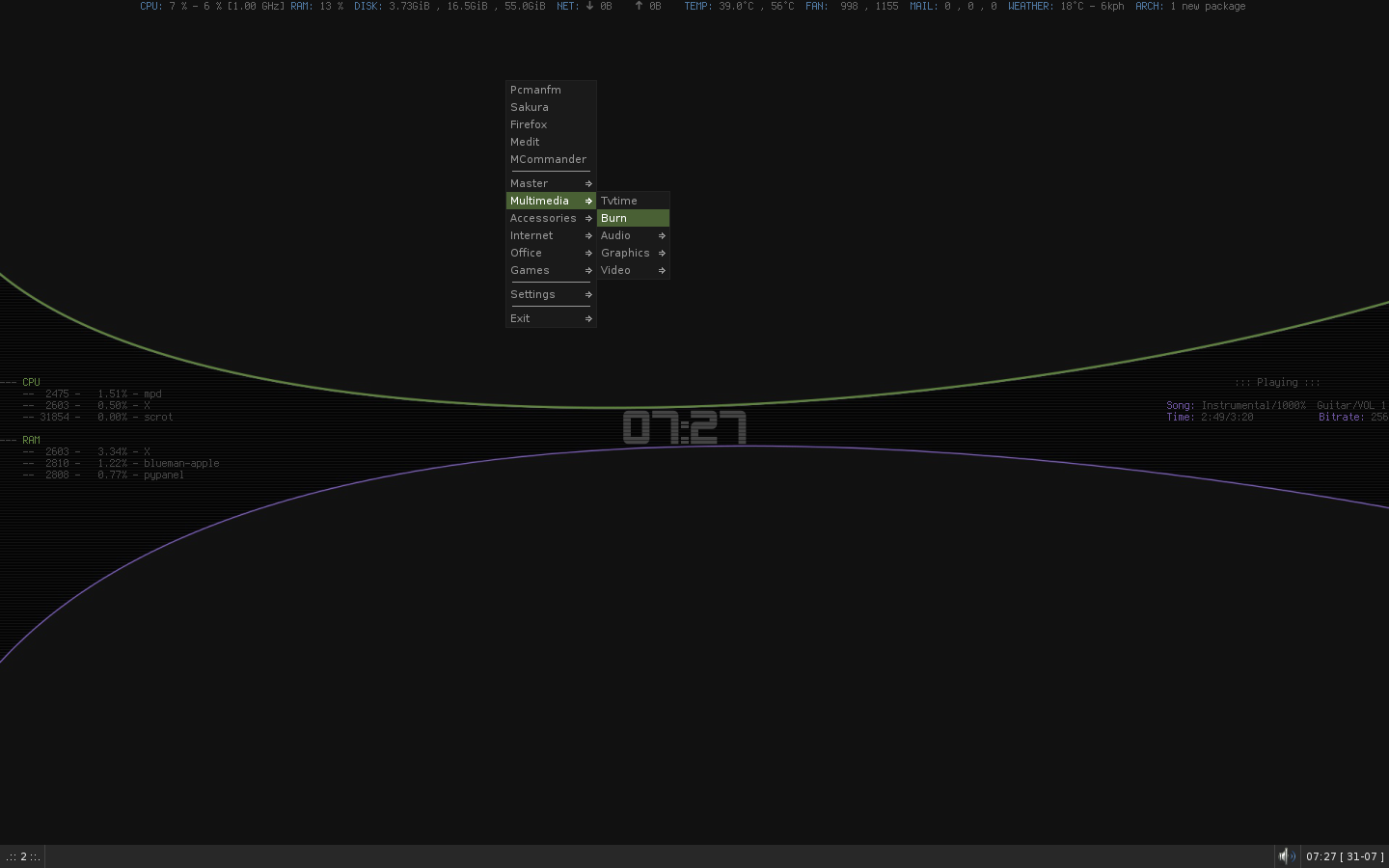The height and width of the screenshot is (868, 1389).
Task: Expand the Internet submenu
Action: (x=551, y=235)
